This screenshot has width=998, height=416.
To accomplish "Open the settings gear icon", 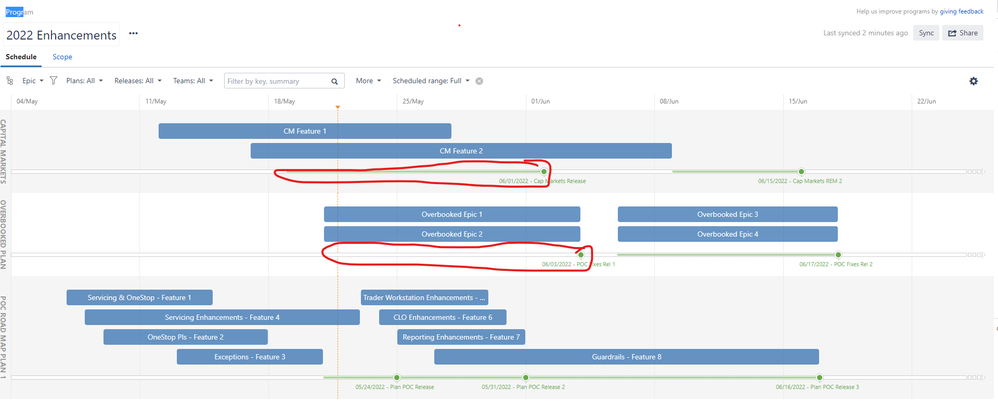I will pos(973,81).
